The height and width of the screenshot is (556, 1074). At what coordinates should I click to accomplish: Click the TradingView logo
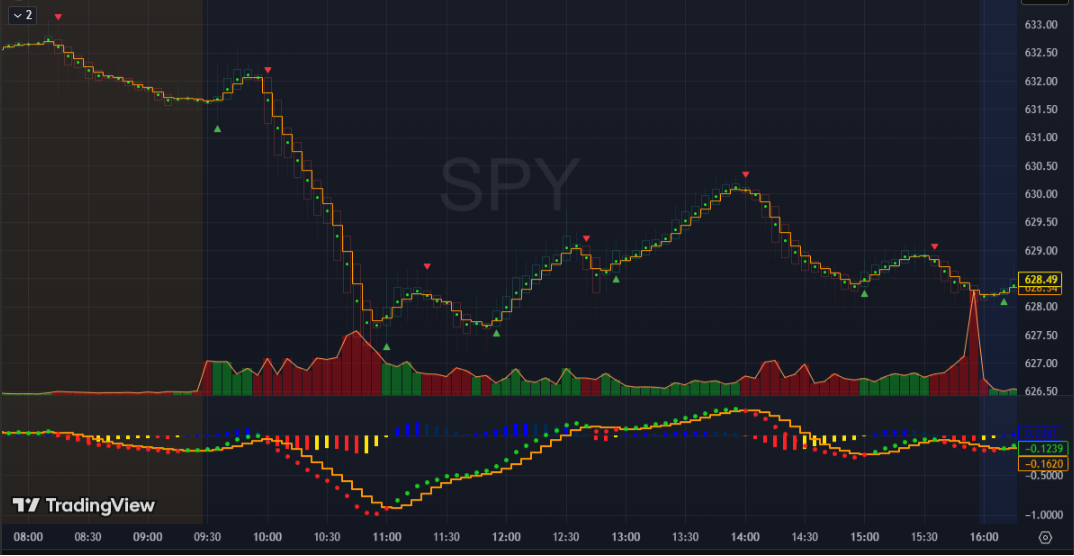84,505
